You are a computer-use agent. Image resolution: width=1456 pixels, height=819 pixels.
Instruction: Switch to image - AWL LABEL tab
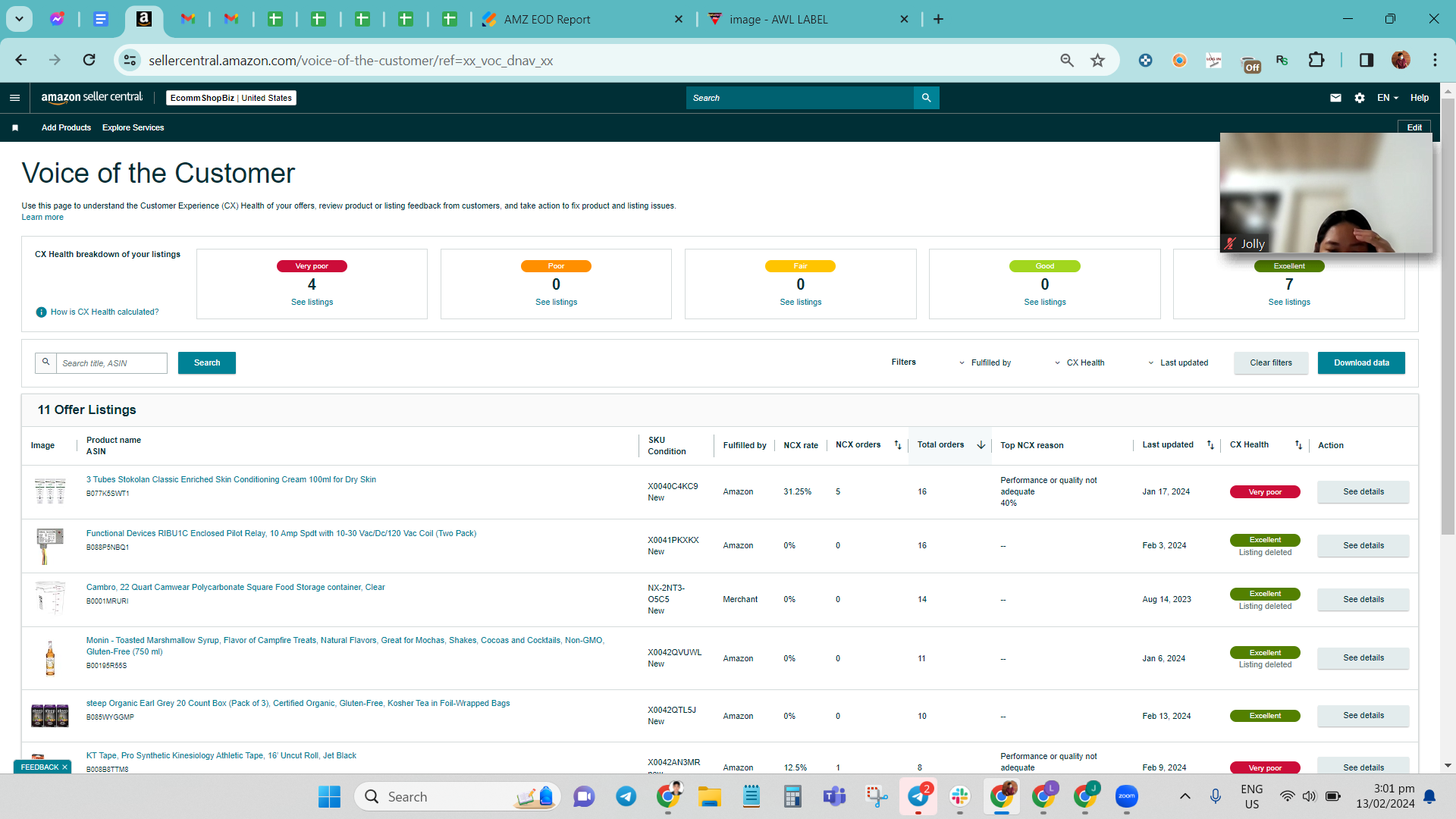click(808, 19)
